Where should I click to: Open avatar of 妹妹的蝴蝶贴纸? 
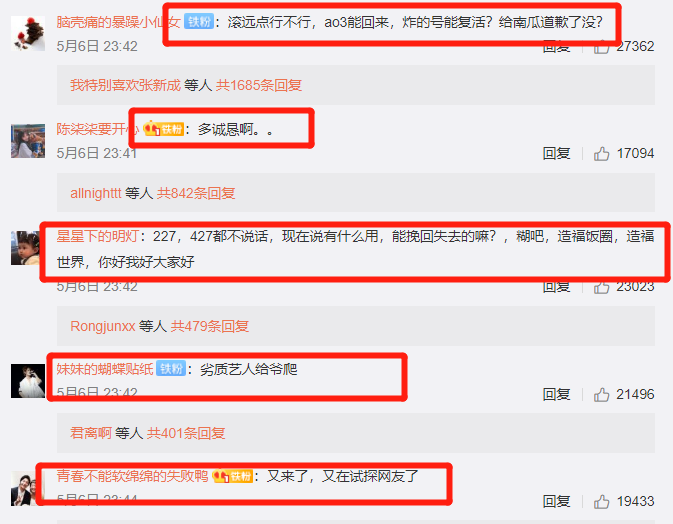28,381
